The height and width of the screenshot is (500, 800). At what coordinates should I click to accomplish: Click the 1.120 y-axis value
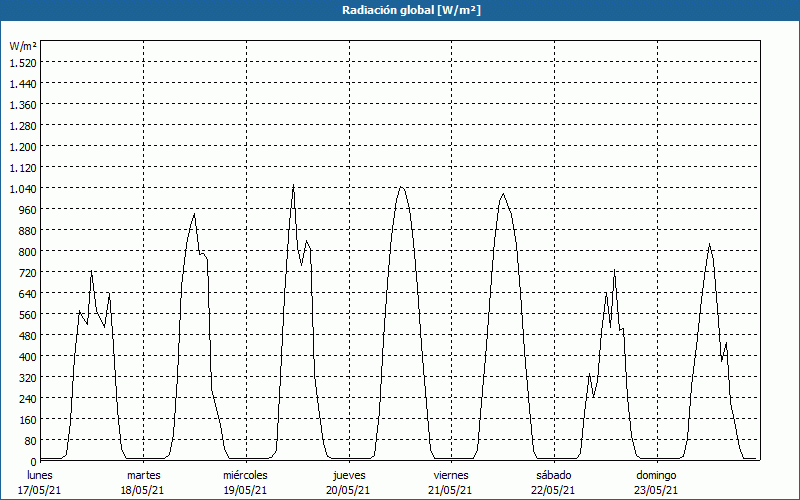(x=23, y=167)
